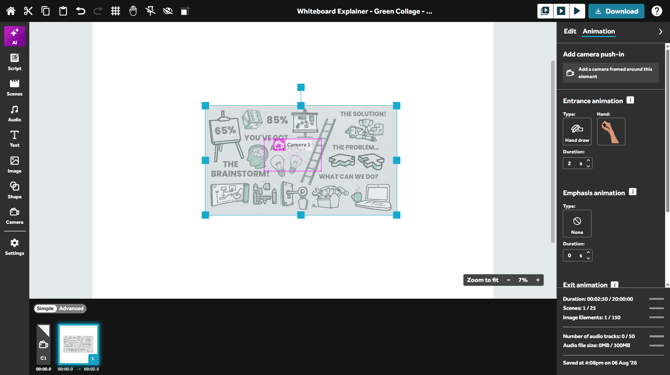The height and width of the screenshot is (375, 670).
Task: Click the Camera sidebar tool
Action: [15, 216]
